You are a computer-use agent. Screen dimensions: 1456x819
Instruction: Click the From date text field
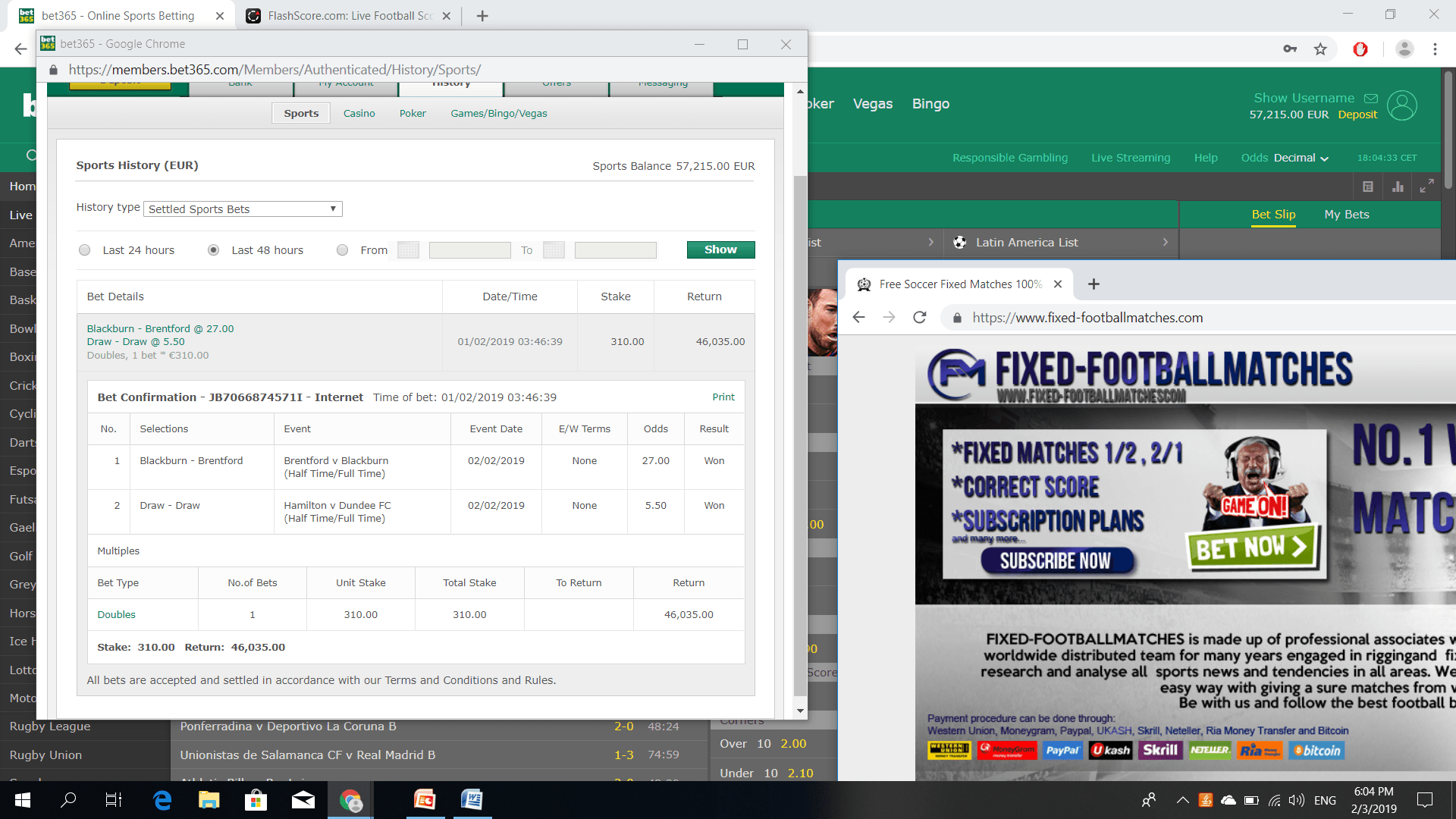[x=470, y=250]
